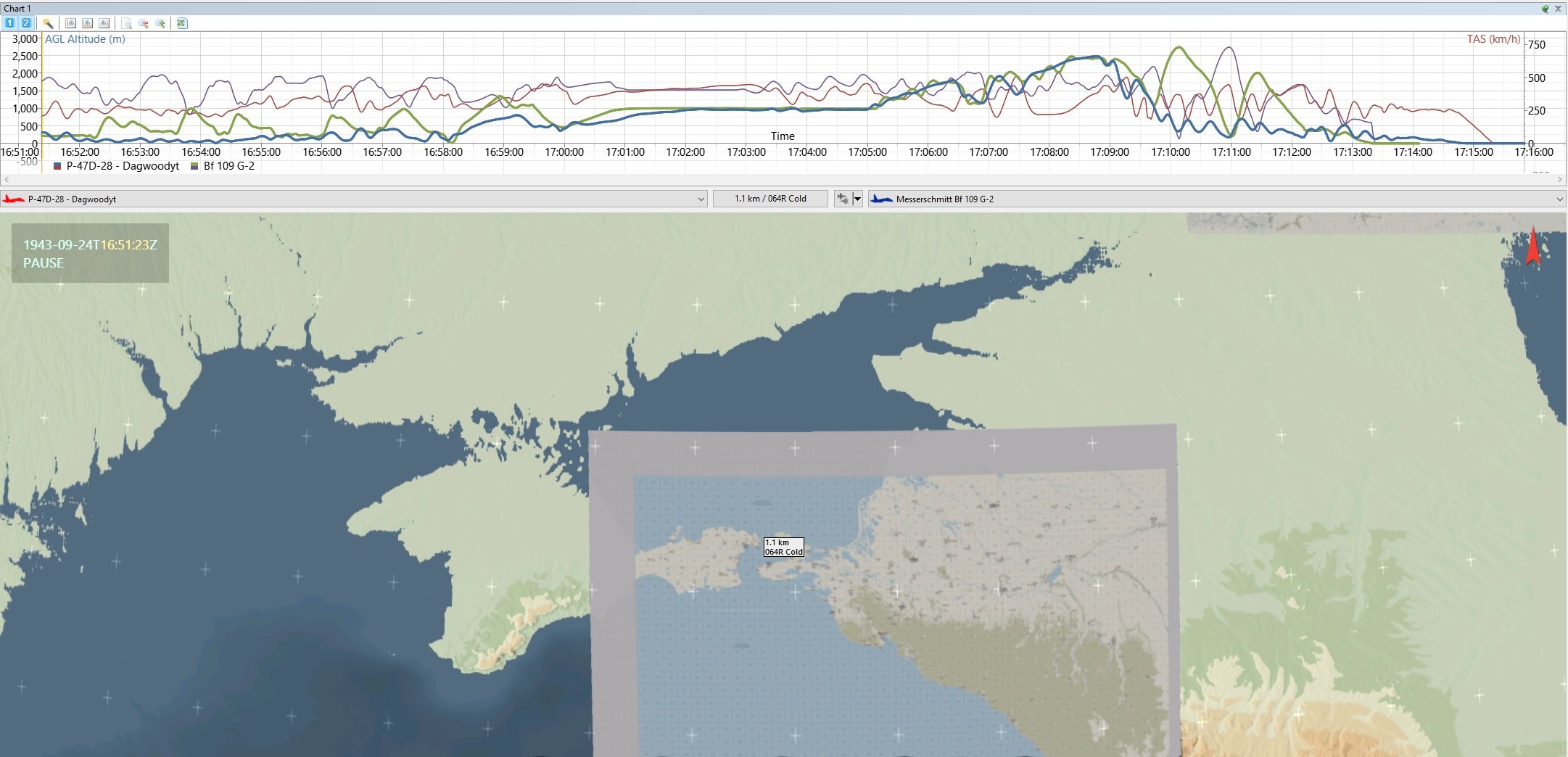Click the zoom-to-fit page magnifier icon
1568x757 pixels.
[x=127, y=23]
